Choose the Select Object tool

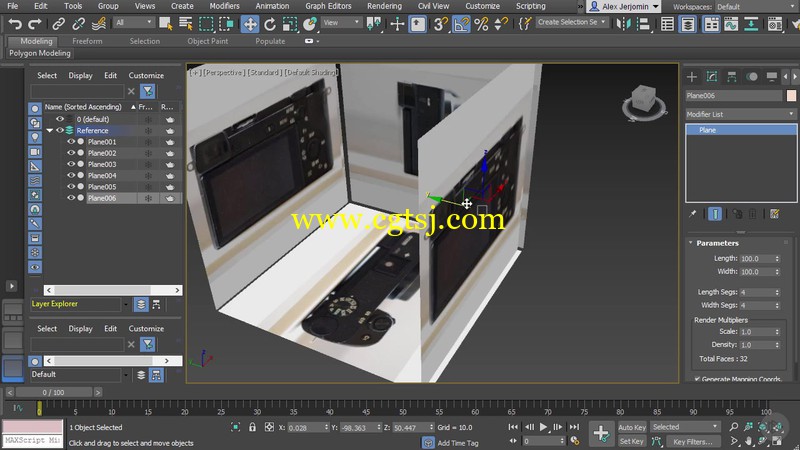(x=166, y=23)
